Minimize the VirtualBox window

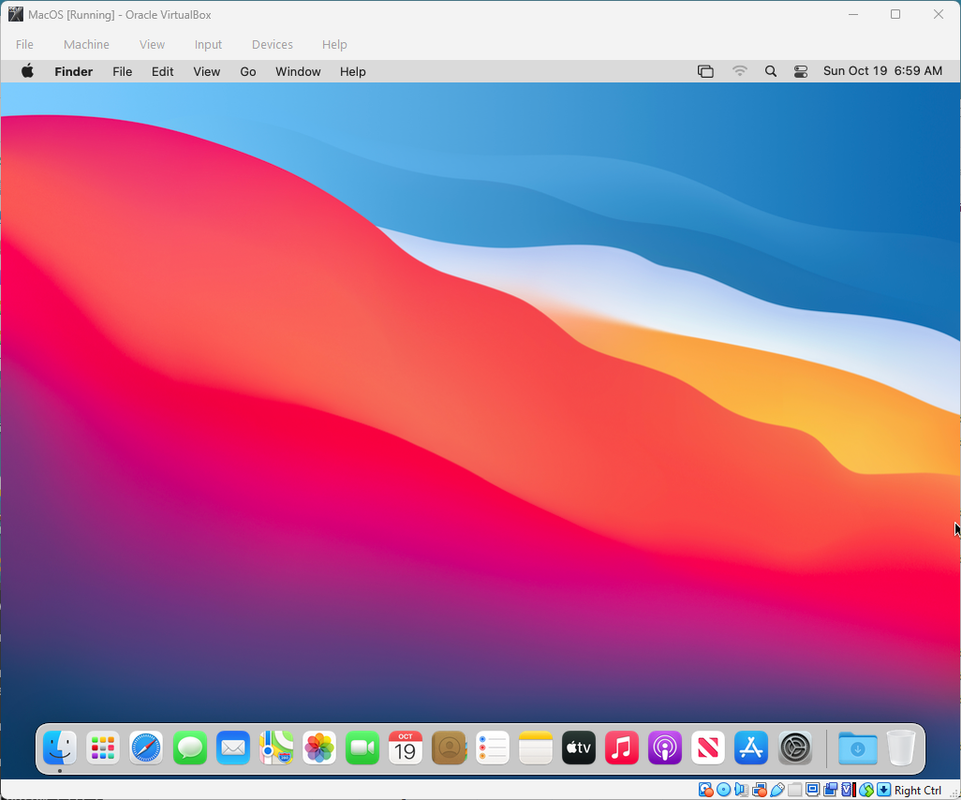pos(853,14)
